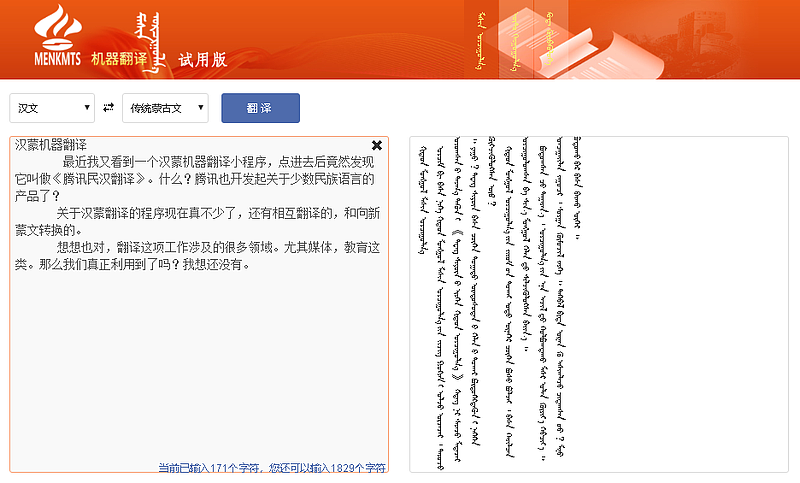Open the 汉文 source language dropdown
Screen dimensions: 800x483
(52, 108)
